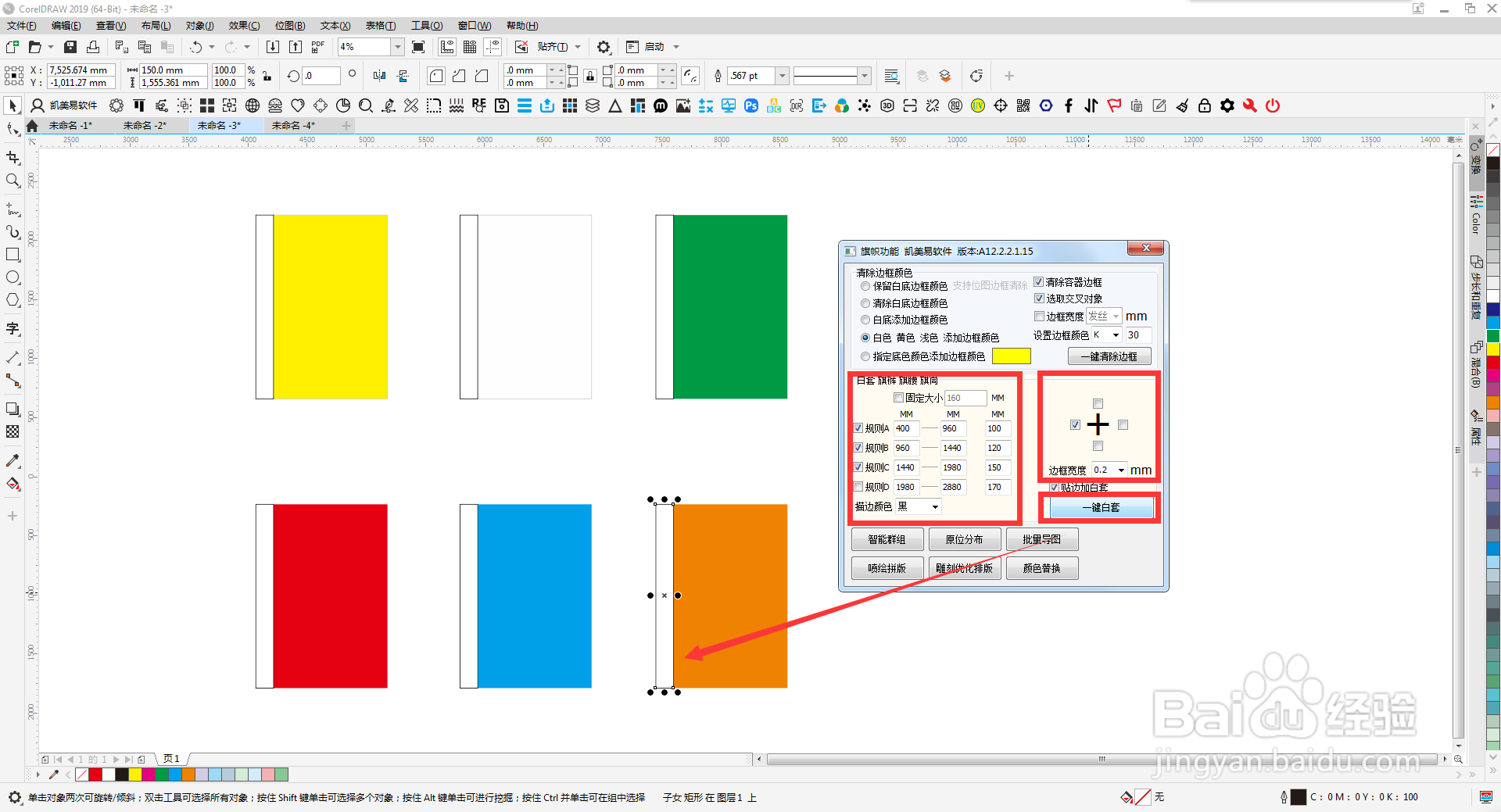The image size is (1501, 812).
Task: Select the Polygon tool
Action: tap(13, 300)
